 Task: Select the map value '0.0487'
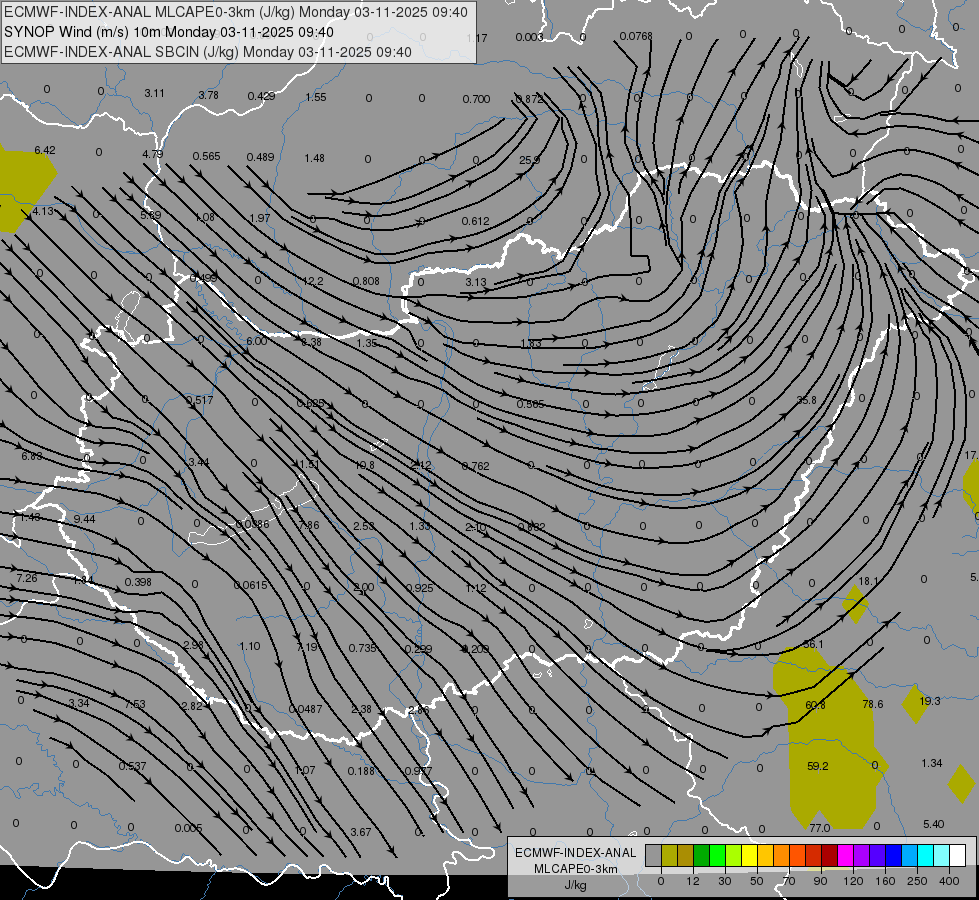[305, 709]
